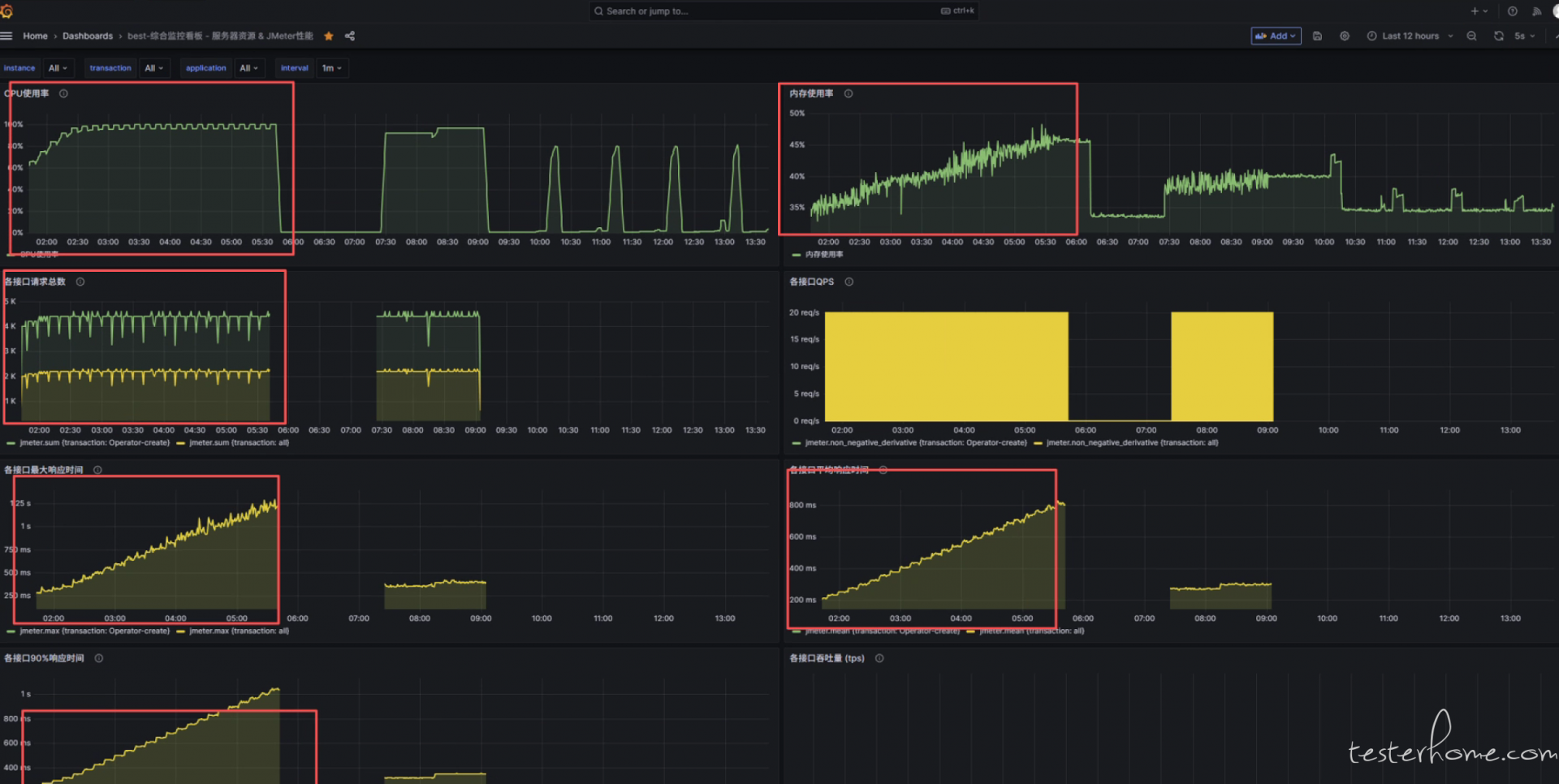Open the interval 1m dropdown
The height and width of the screenshot is (784, 1559).
tap(331, 68)
